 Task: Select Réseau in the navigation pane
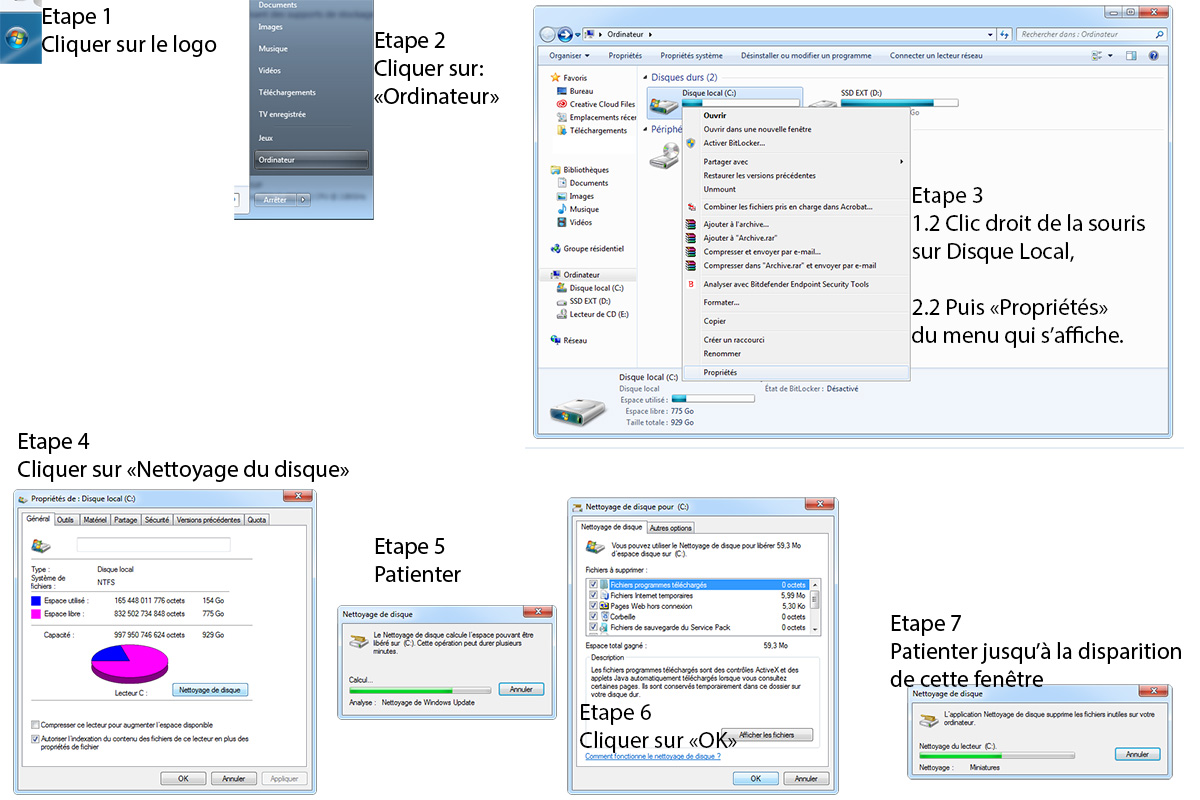[x=568, y=340]
